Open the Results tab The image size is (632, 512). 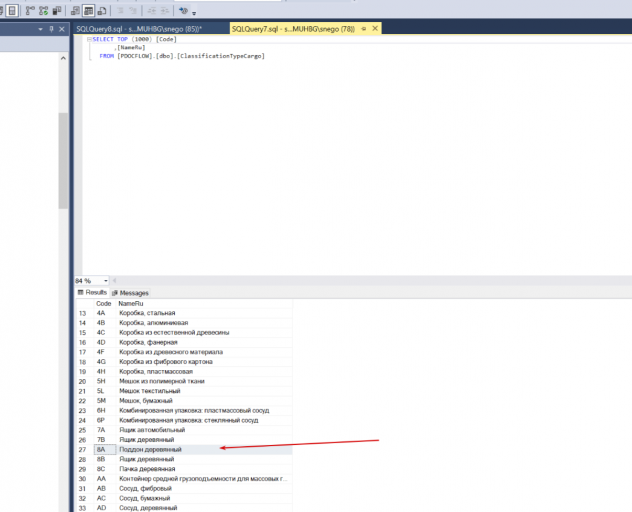[92, 293]
